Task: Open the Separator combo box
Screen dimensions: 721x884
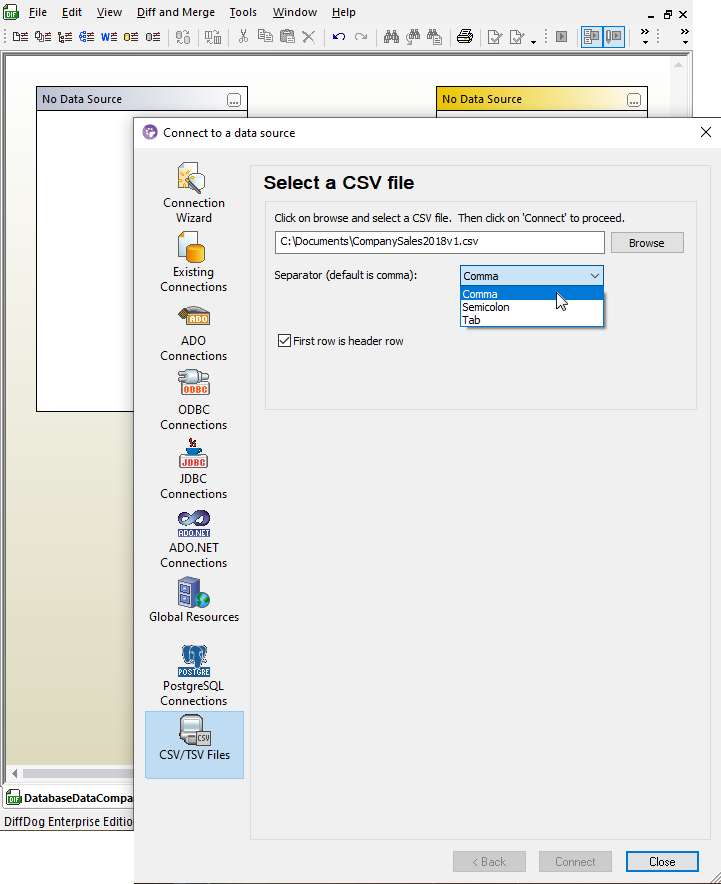Action: (x=532, y=276)
